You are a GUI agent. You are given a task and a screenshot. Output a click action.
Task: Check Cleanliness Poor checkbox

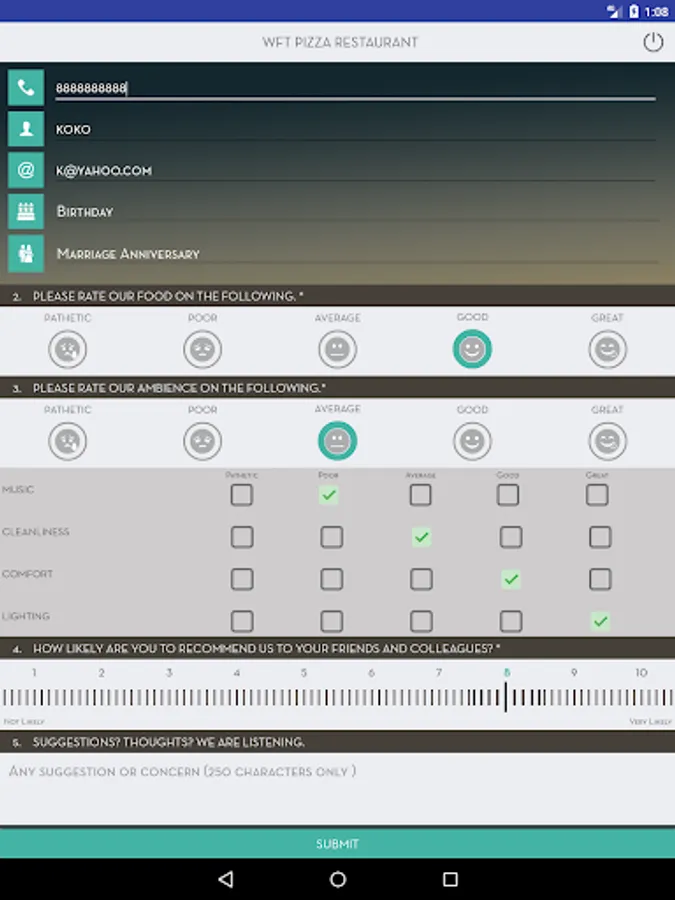point(332,537)
